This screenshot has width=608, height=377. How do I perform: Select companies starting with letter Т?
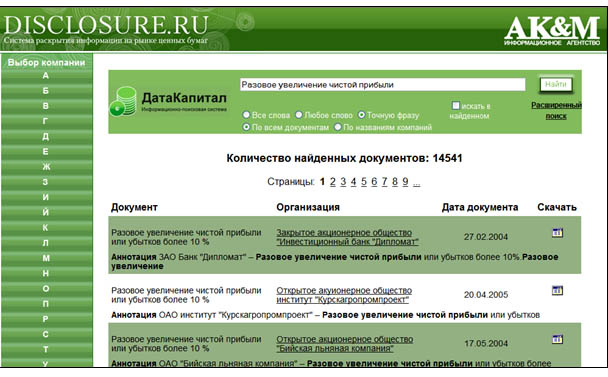[46, 349]
